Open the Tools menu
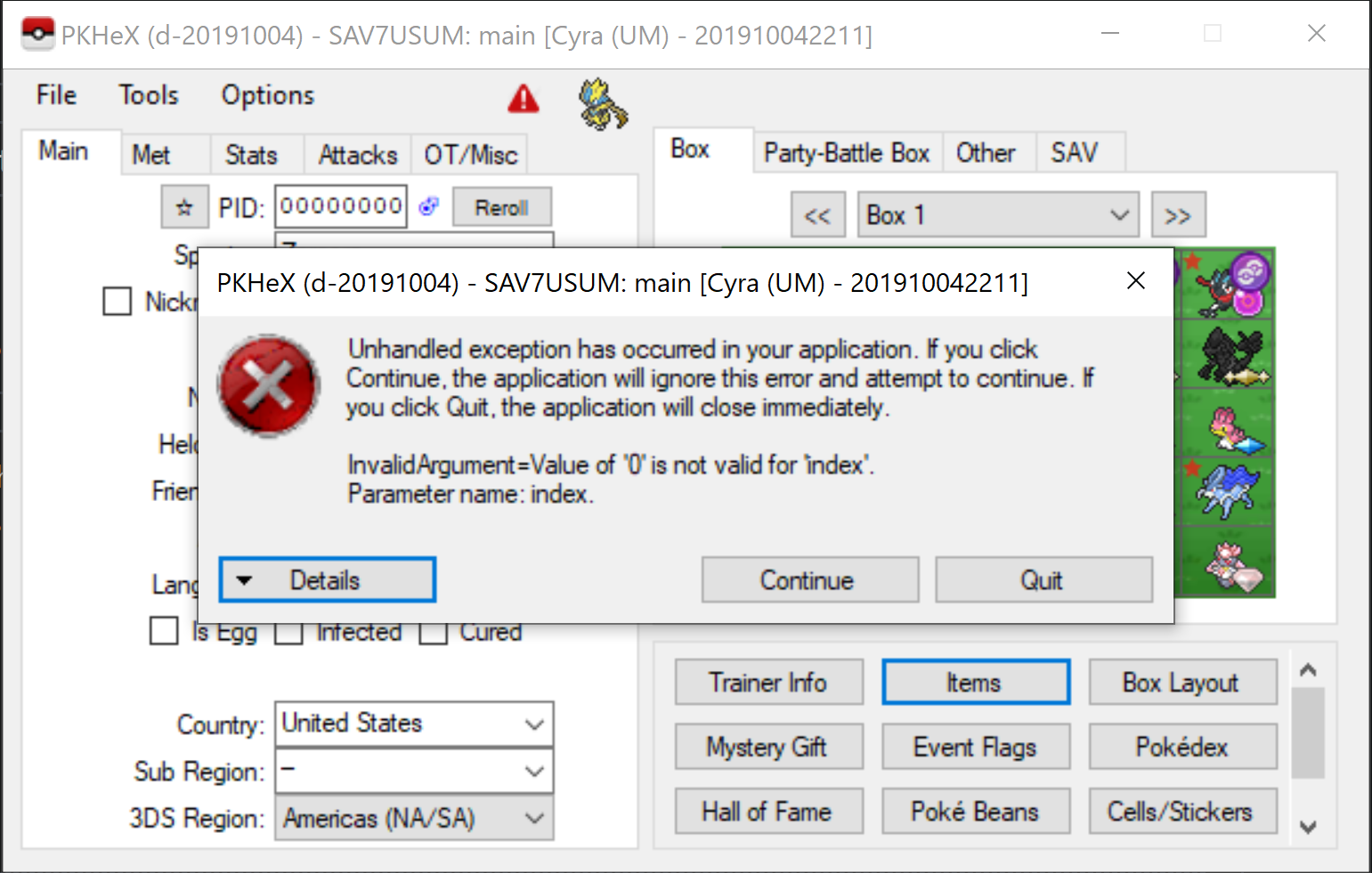Viewport: 1372px width, 873px height. click(x=149, y=95)
